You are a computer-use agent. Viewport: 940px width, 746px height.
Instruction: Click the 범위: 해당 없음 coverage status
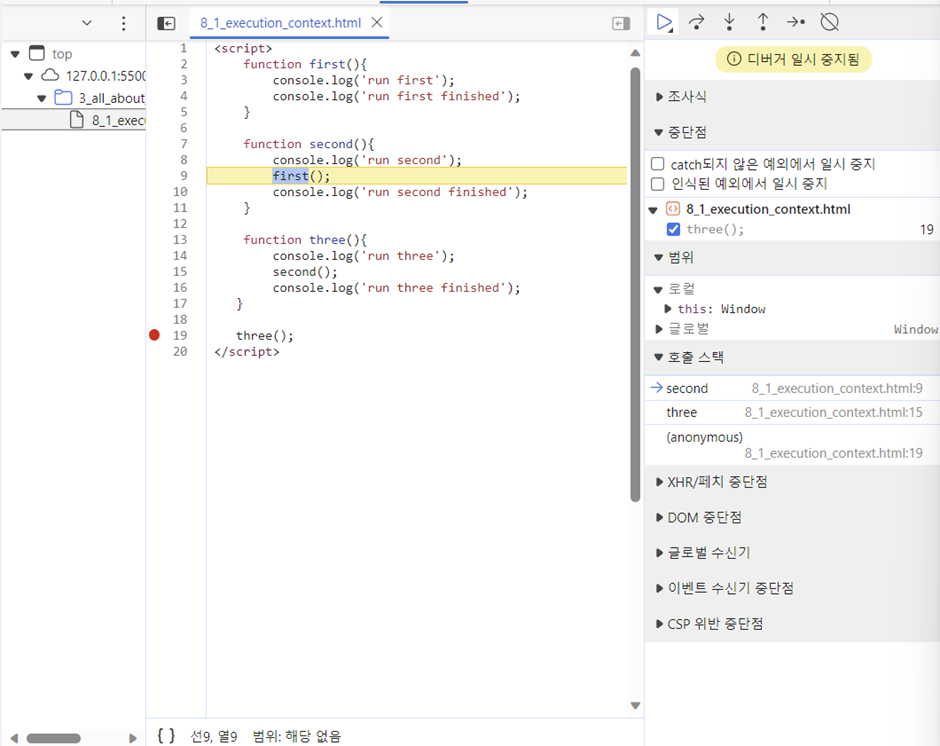(297, 736)
